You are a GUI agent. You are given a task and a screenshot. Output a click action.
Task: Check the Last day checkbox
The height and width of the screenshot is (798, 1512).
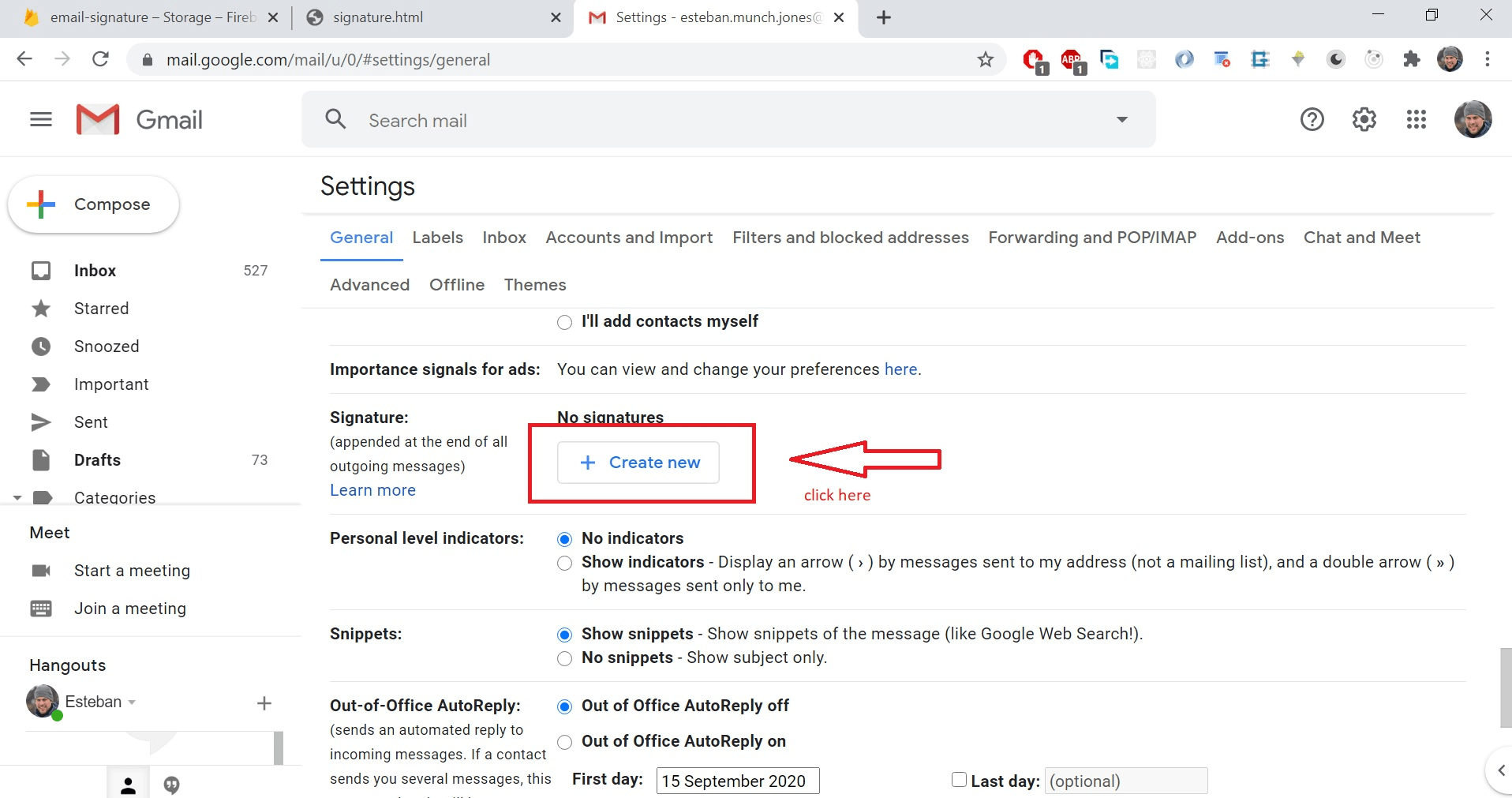point(958,779)
